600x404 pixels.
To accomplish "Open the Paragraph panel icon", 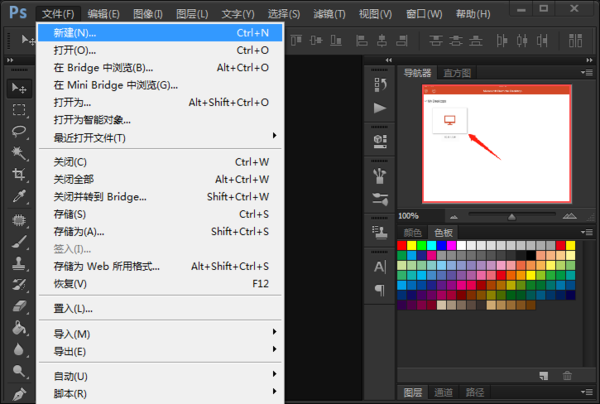I will point(380,290).
